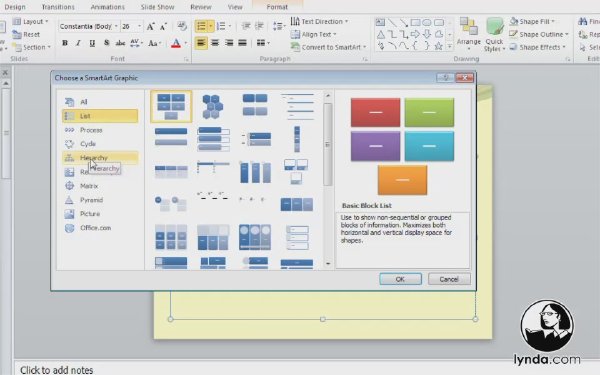Screen dimensions: 600x375
Task: Select the Hierarchy SmartArt category
Action: (100, 158)
